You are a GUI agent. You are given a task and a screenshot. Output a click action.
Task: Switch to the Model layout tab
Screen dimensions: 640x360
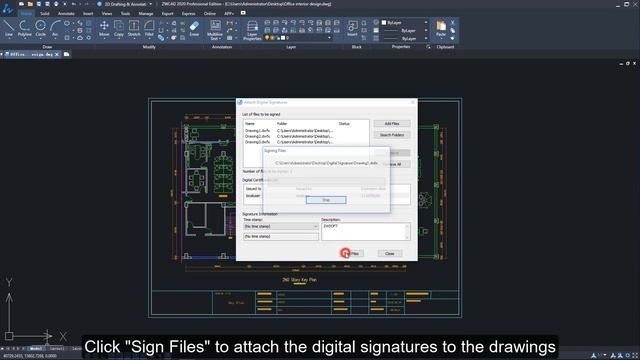click(36, 349)
